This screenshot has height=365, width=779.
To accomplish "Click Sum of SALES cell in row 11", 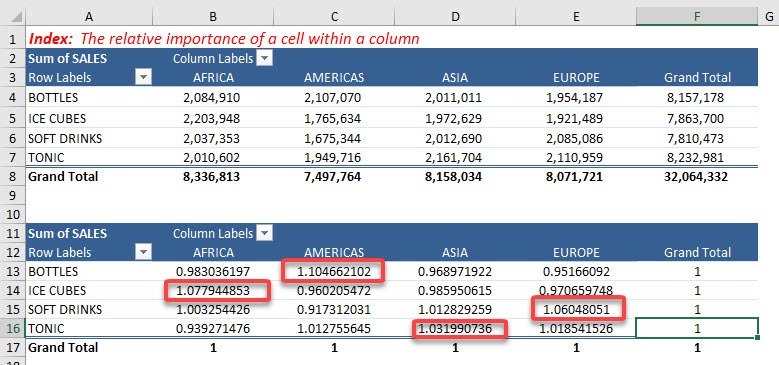I will point(68,233).
